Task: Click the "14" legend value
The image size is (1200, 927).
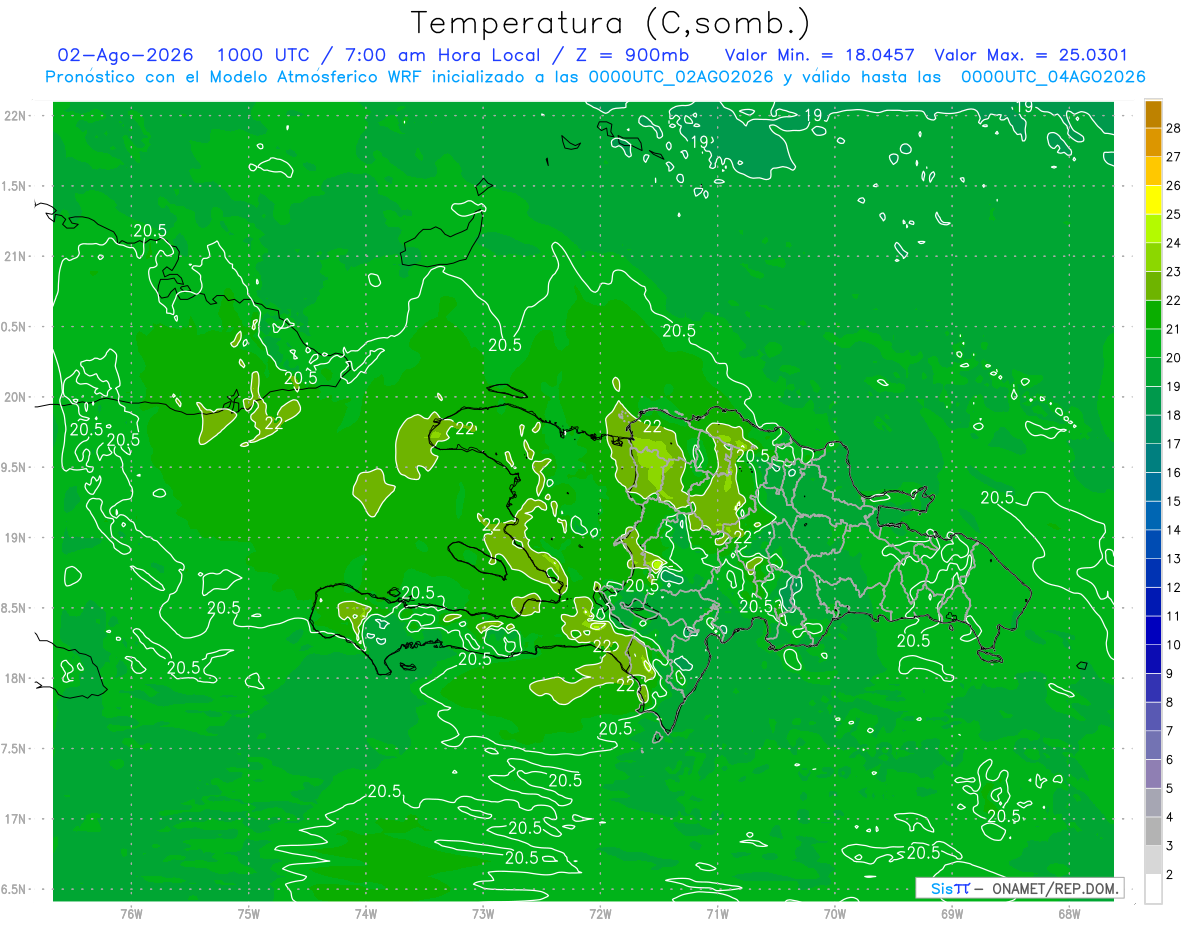Action: pos(1174,531)
